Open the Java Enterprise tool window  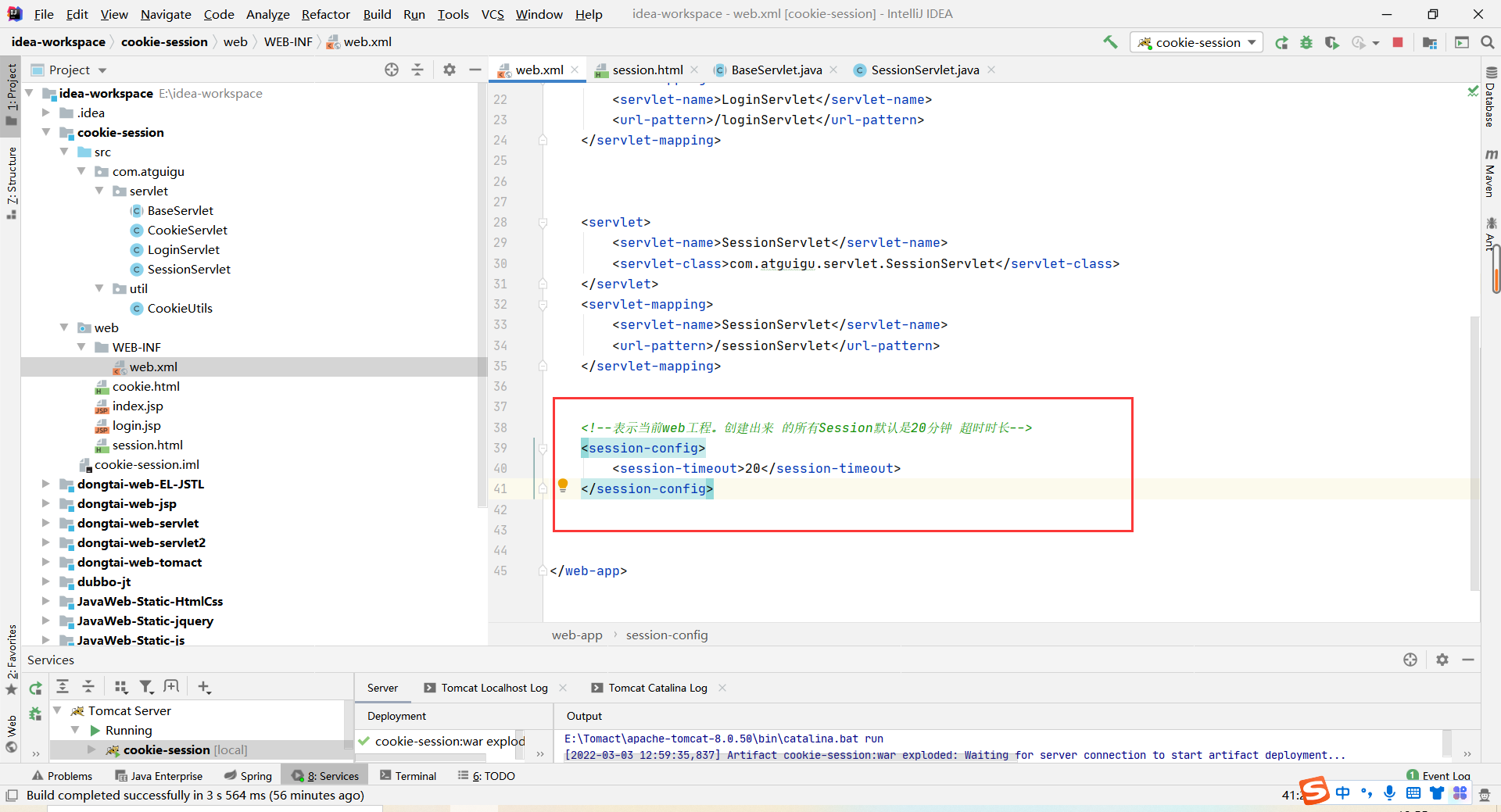click(x=159, y=776)
